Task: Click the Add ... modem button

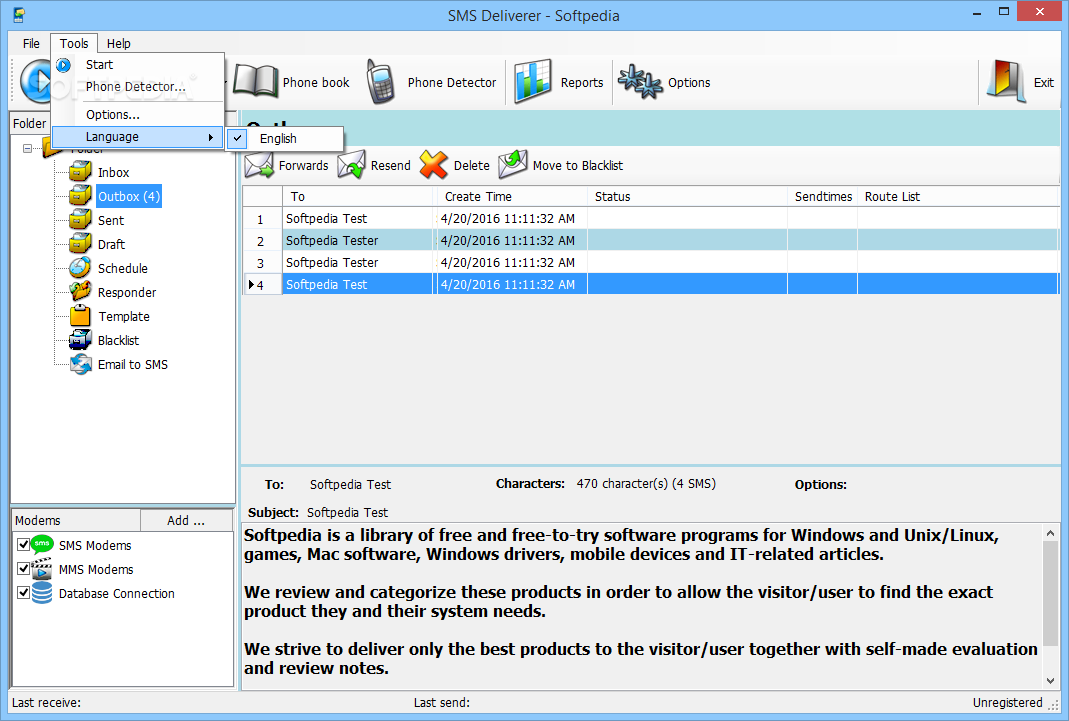Action: tap(186, 520)
